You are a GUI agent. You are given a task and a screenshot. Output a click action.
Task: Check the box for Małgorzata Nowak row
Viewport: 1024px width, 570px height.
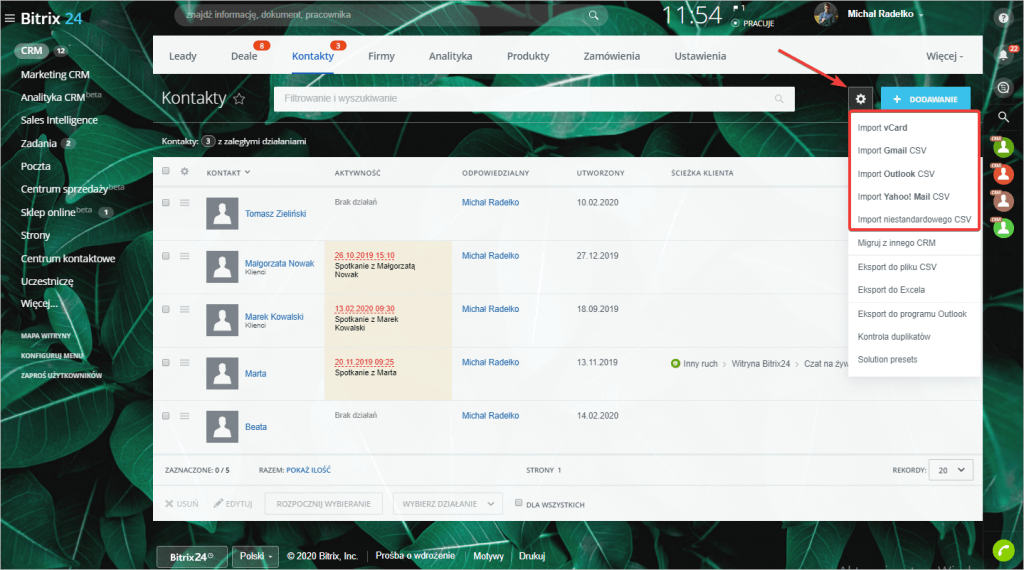(x=166, y=257)
